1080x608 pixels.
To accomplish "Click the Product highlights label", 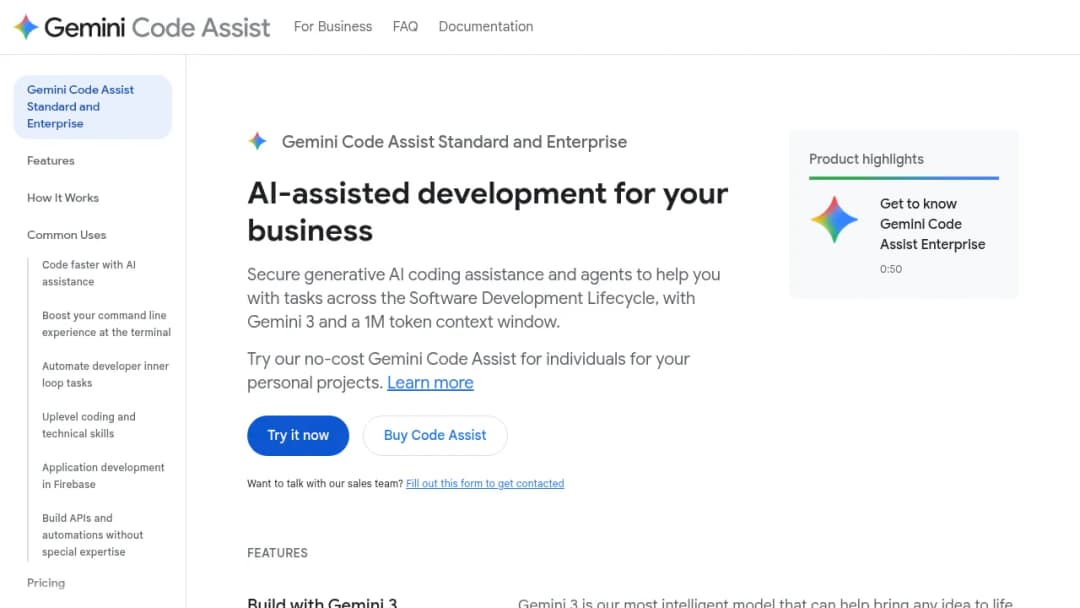I will click(866, 159).
